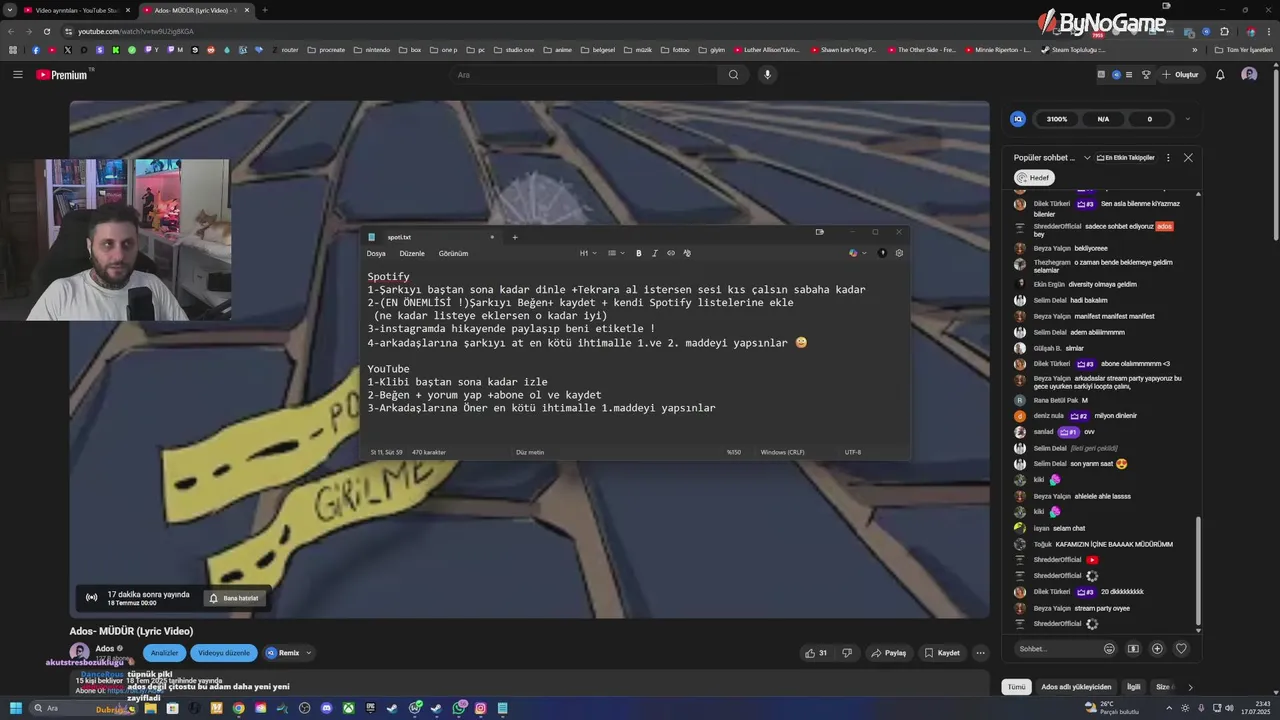
Task: Open video more actions three dots
Action: [980, 653]
